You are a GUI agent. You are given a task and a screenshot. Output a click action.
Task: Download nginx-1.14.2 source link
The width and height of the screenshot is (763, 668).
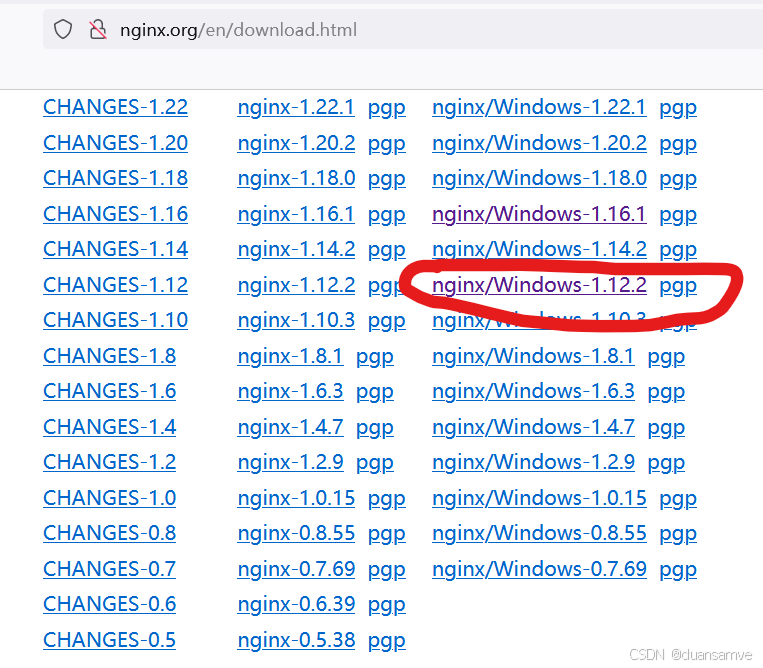click(x=296, y=250)
